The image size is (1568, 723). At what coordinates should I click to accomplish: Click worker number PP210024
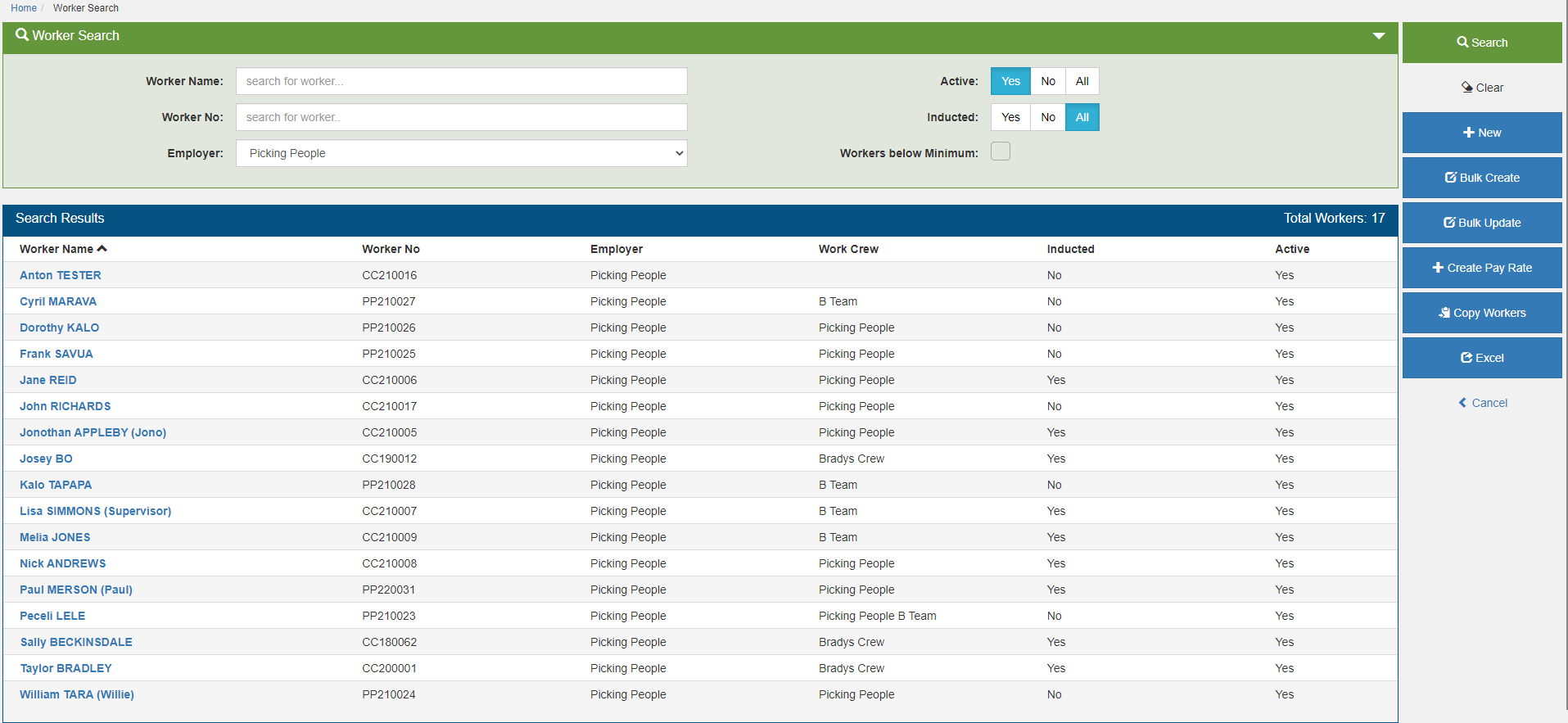coord(389,694)
